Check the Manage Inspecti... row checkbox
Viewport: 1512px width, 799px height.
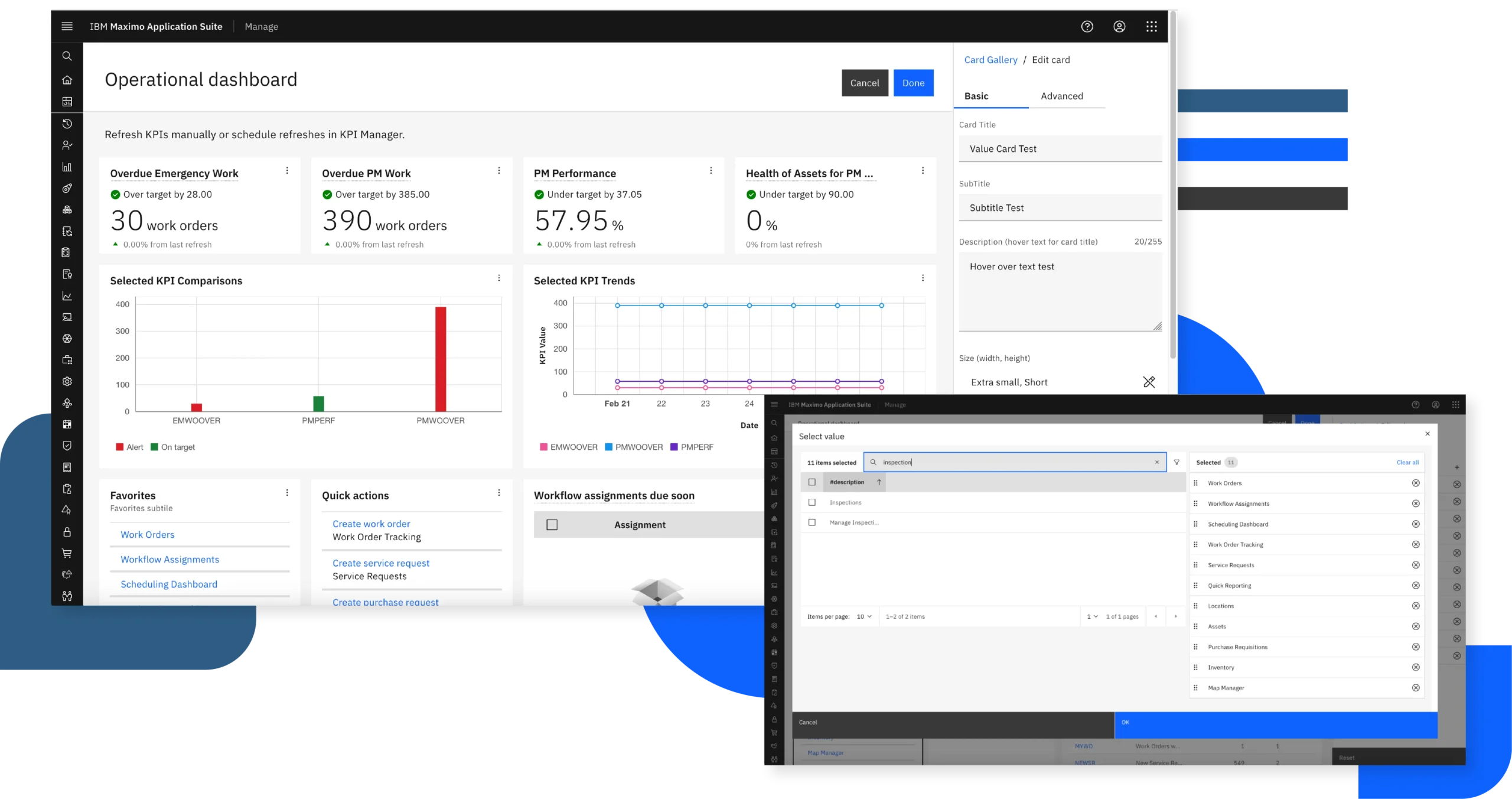[812, 522]
